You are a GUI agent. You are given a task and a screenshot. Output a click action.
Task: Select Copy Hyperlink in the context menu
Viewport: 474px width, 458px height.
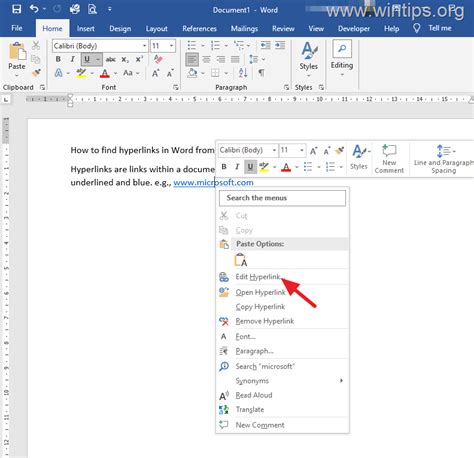[282, 307]
